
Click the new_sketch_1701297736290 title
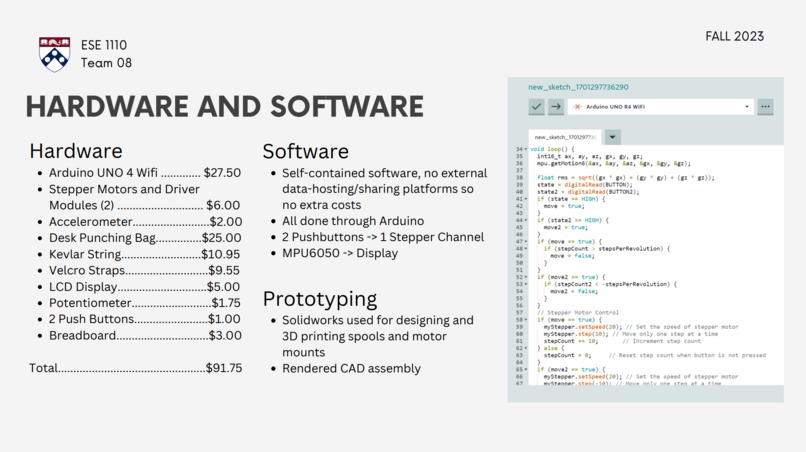(578, 87)
